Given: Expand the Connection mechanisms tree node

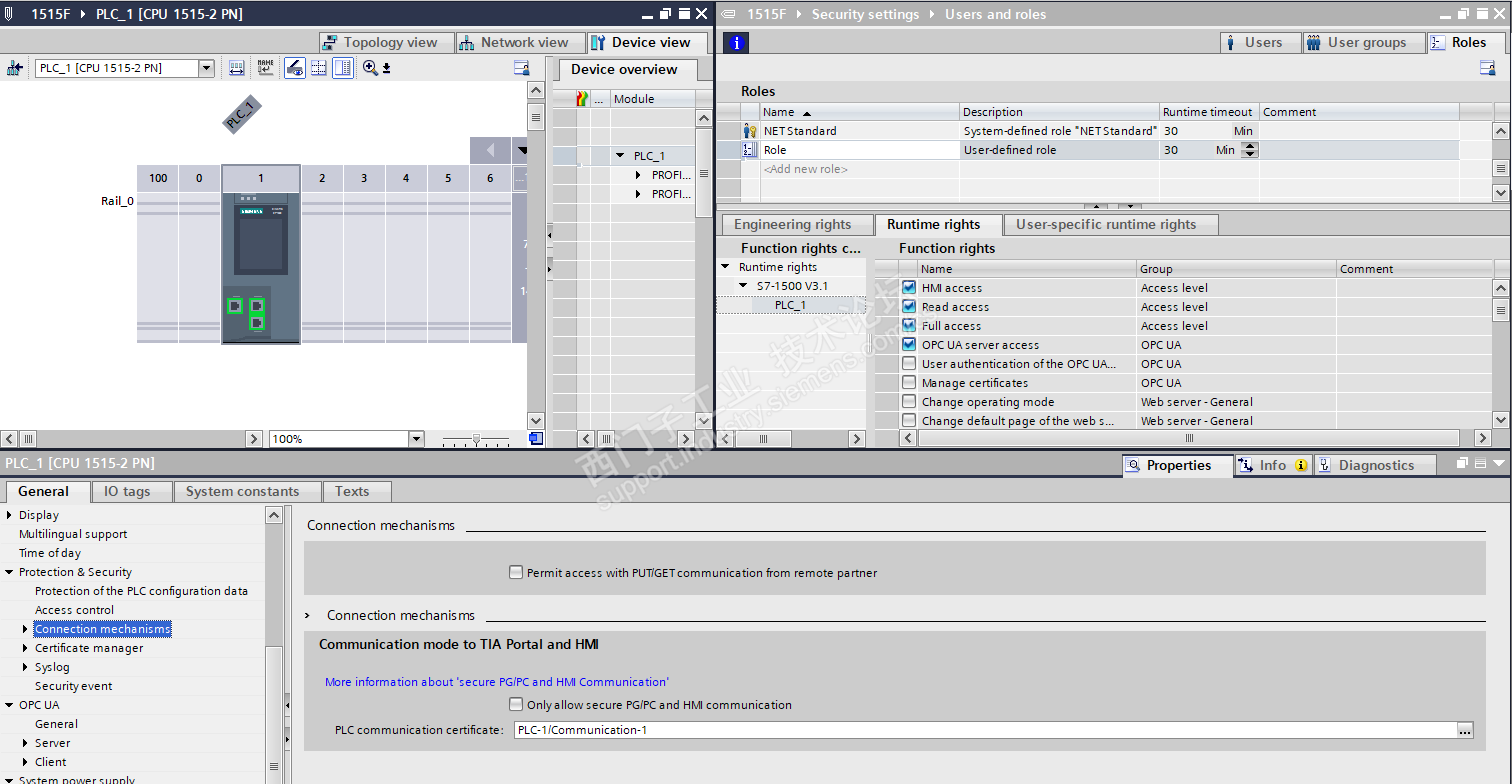Looking at the screenshot, I should coord(26,629).
